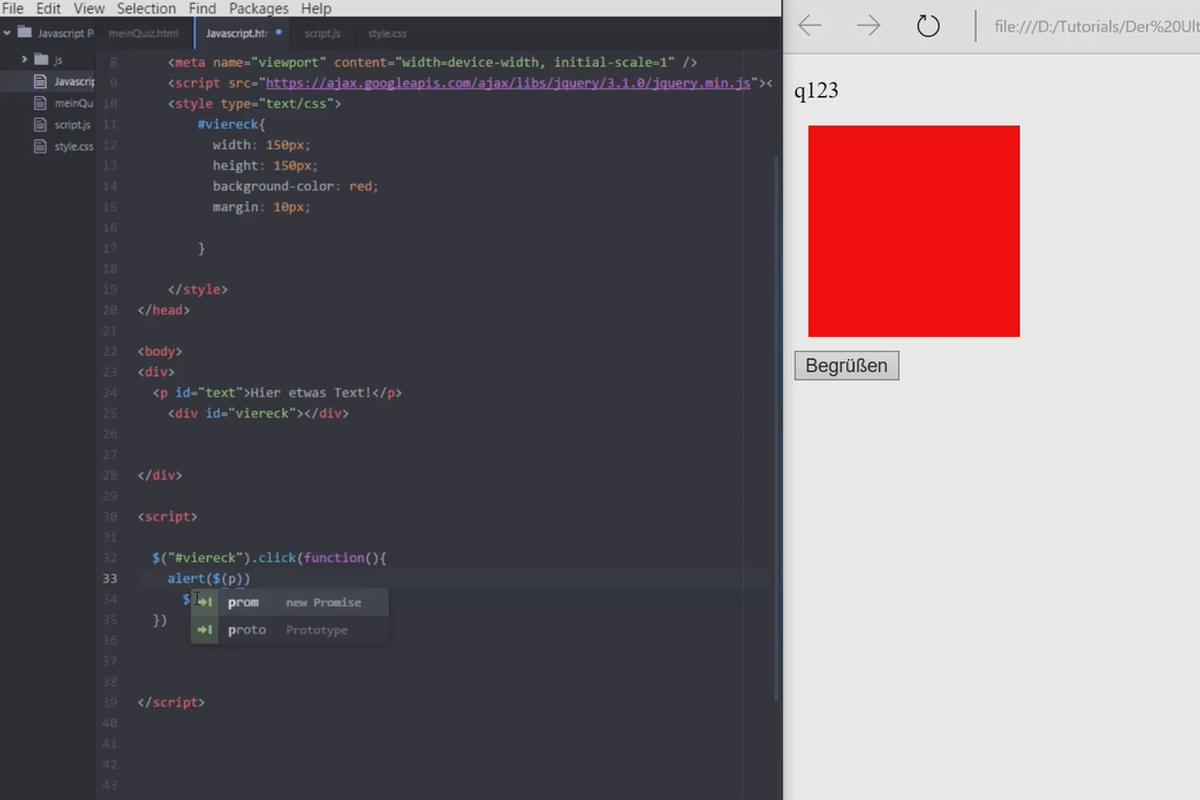Image resolution: width=1200 pixels, height=800 pixels.
Task: Click the browser address bar URL
Action: [1095, 27]
